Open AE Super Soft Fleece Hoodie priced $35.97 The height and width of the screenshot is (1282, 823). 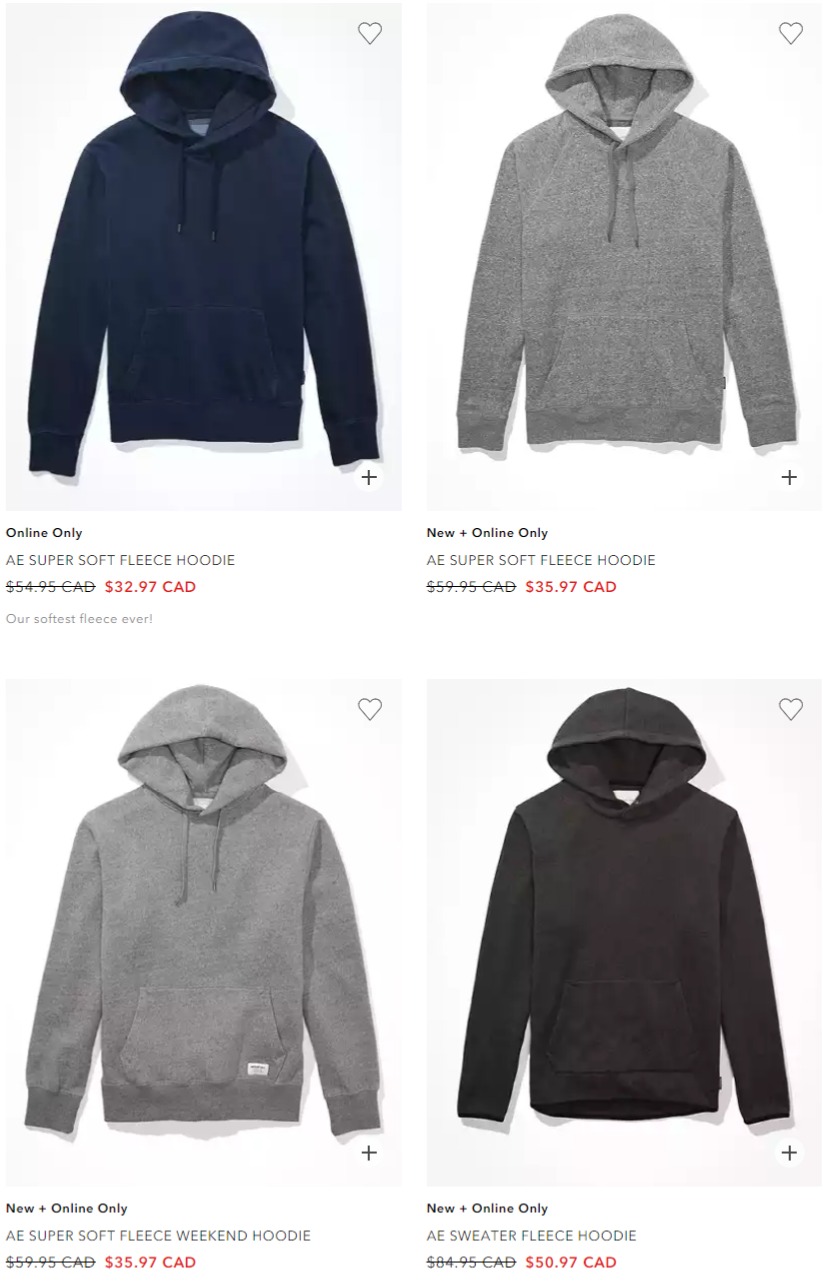pos(541,560)
